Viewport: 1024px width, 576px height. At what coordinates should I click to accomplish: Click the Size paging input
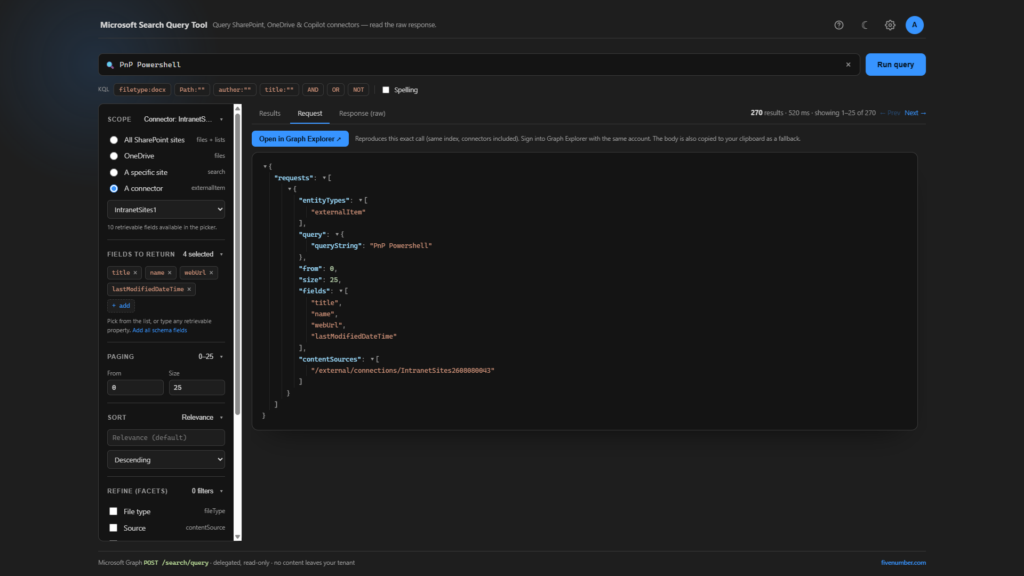(x=197, y=387)
